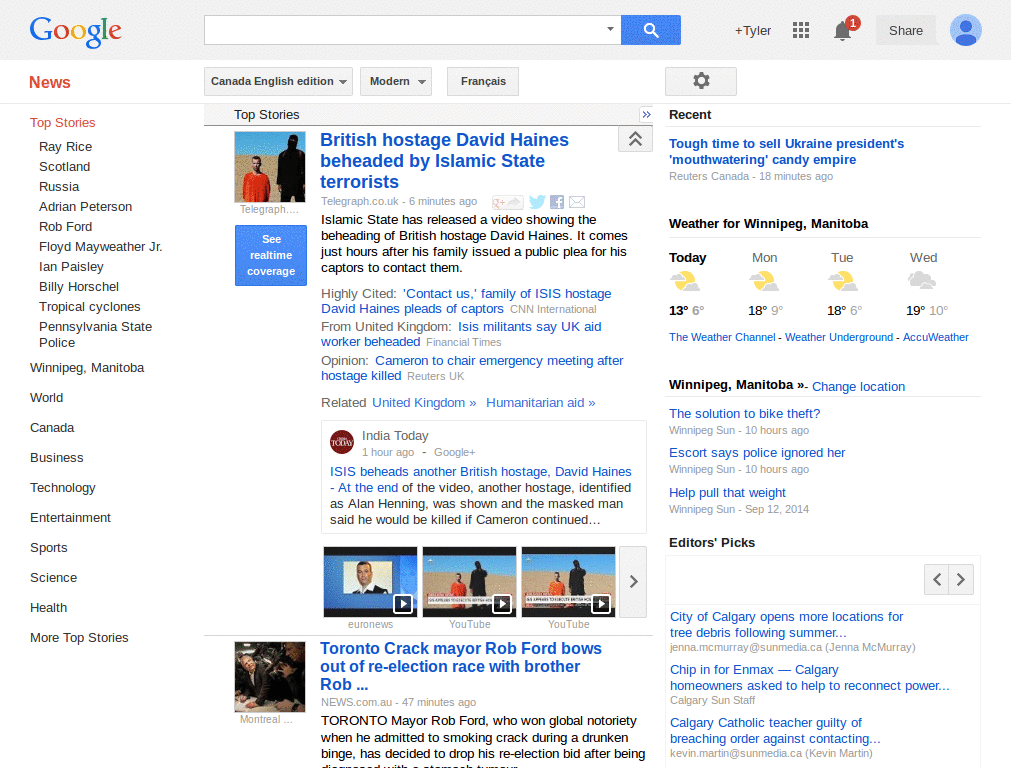Open the Google apps grid icon

click(801, 30)
